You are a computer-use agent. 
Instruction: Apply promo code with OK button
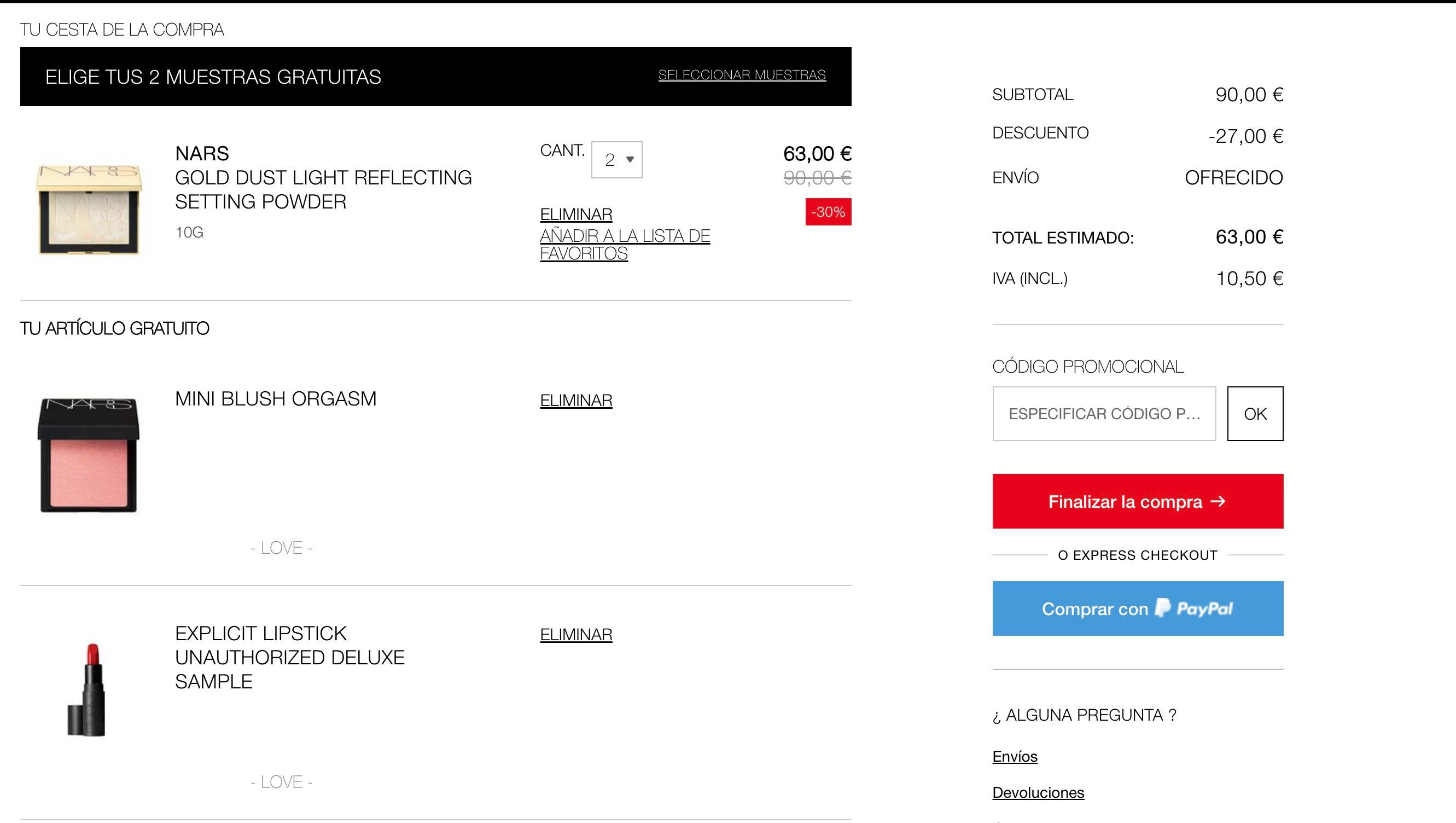[x=1255, y=414]
